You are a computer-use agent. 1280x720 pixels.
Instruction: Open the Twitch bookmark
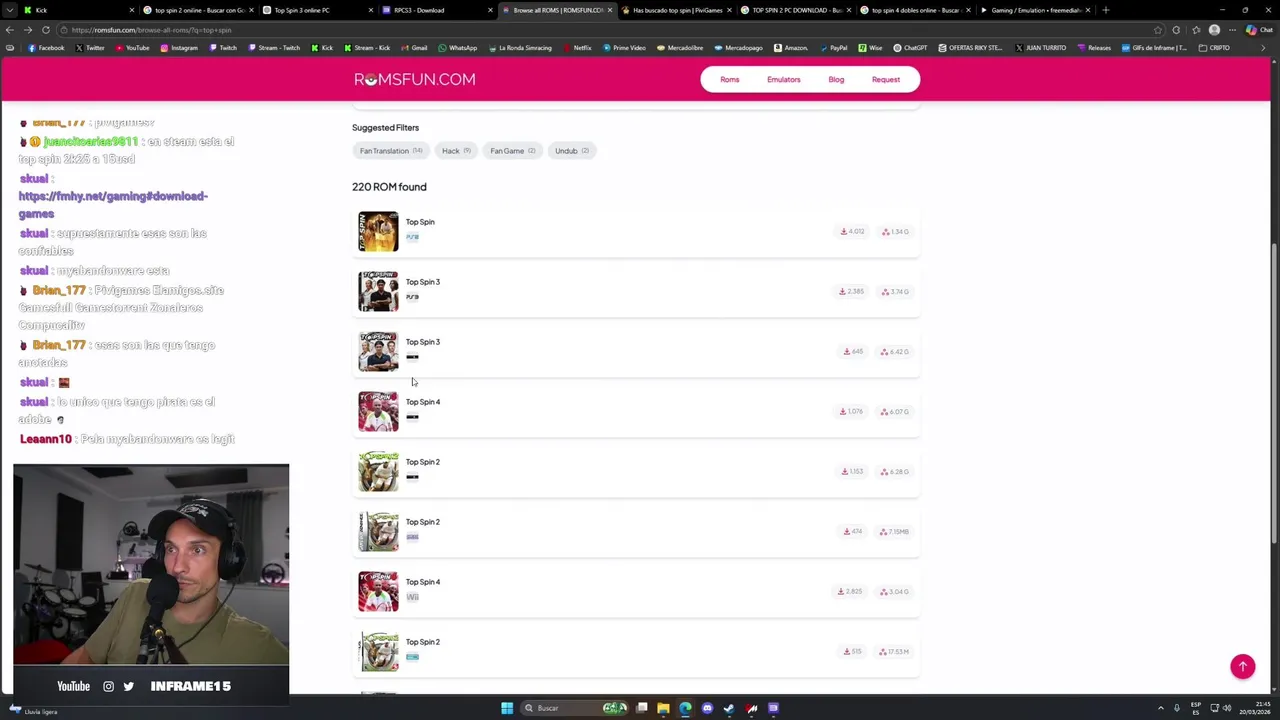click(x=223, y=48)
